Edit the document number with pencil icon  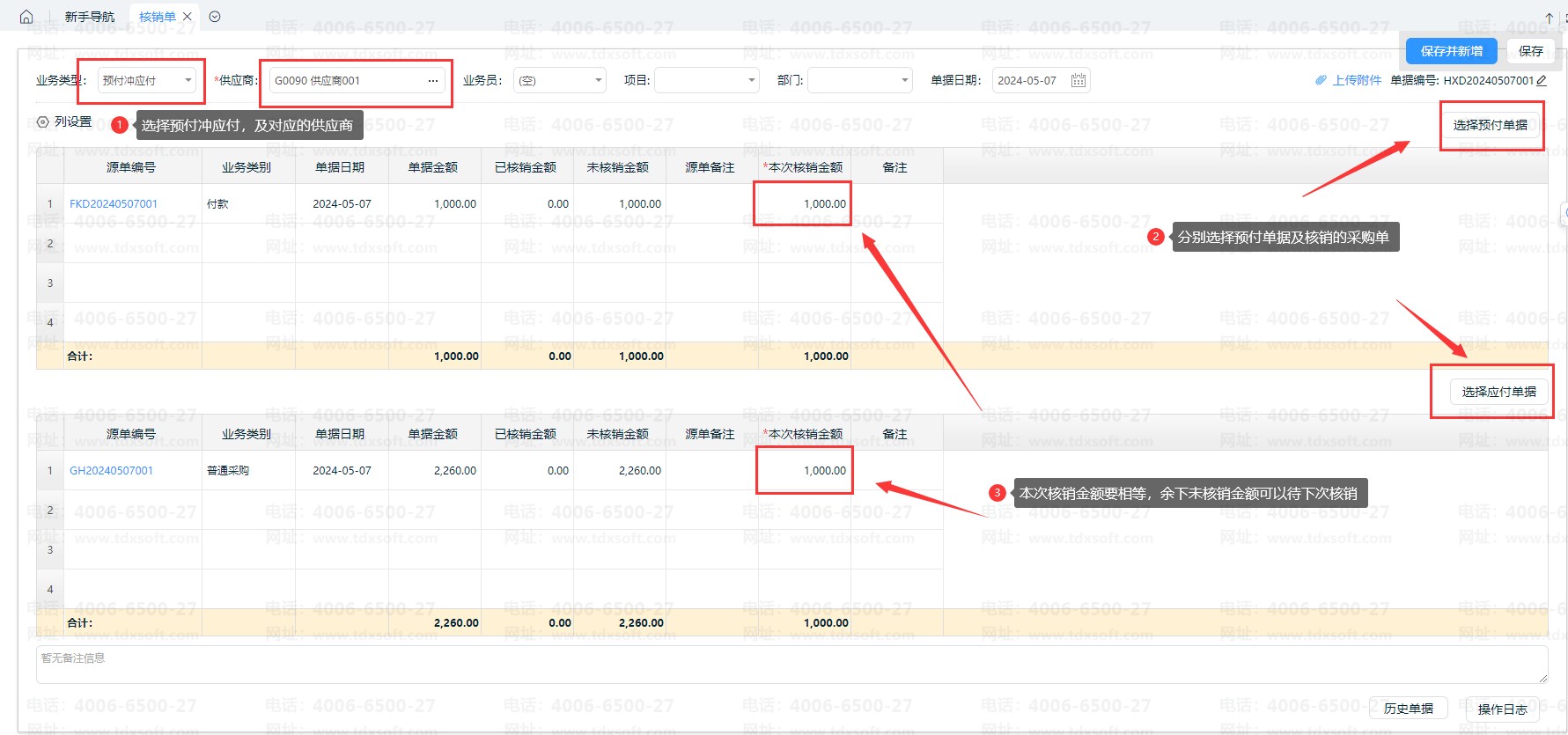click(x=1542, y=80)
